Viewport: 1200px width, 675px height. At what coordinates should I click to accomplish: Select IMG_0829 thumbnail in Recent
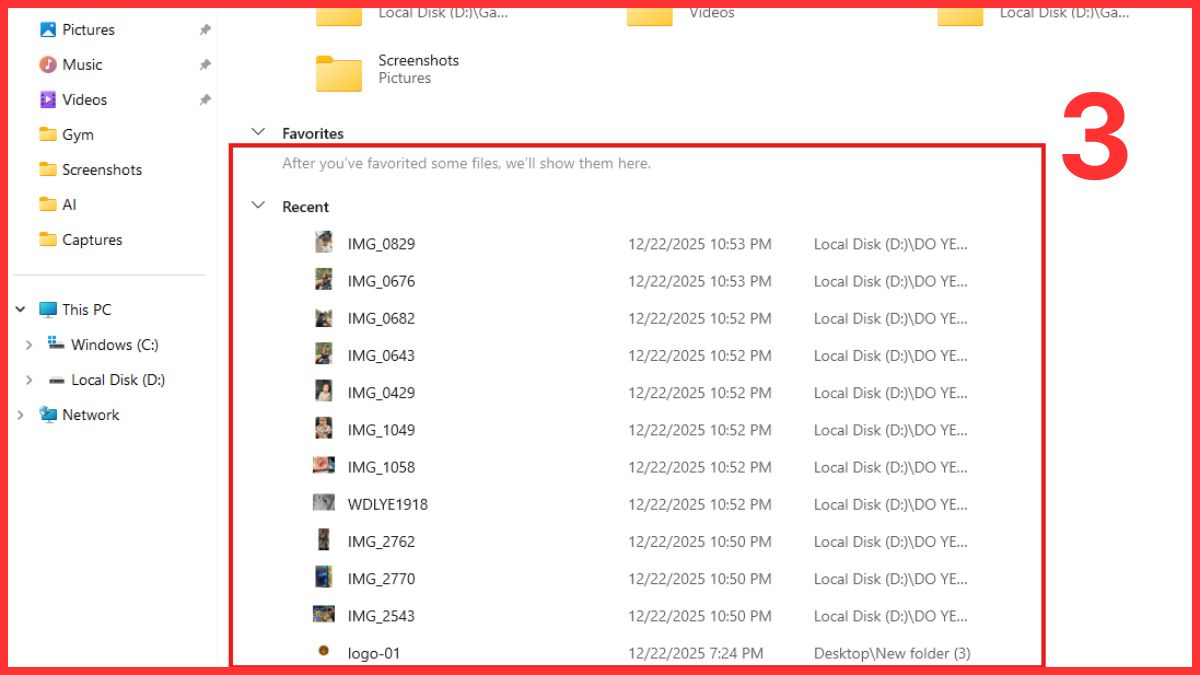323,243
